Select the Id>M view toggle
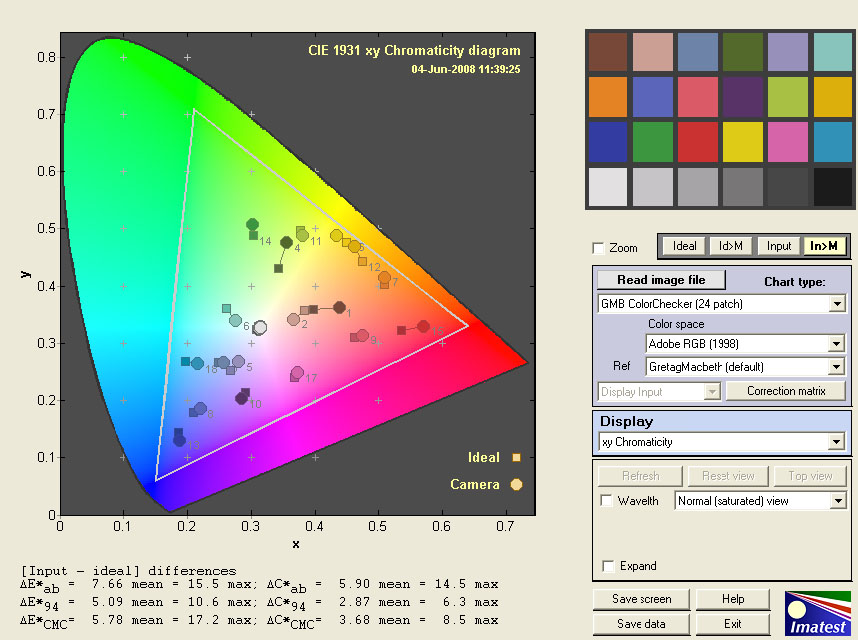 pos(731,246)
